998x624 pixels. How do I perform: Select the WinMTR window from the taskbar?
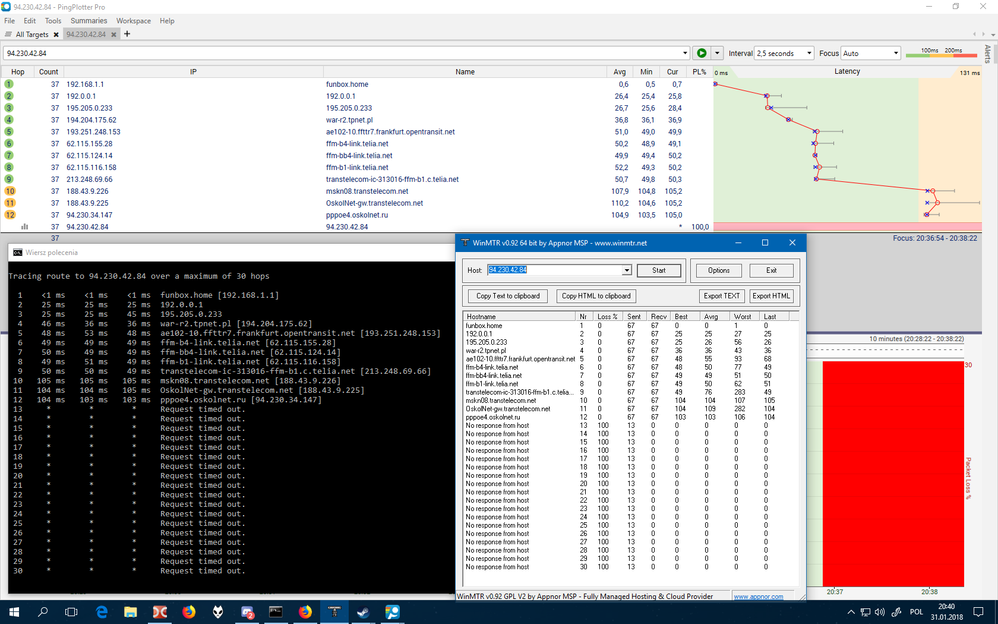click(336, 611)
